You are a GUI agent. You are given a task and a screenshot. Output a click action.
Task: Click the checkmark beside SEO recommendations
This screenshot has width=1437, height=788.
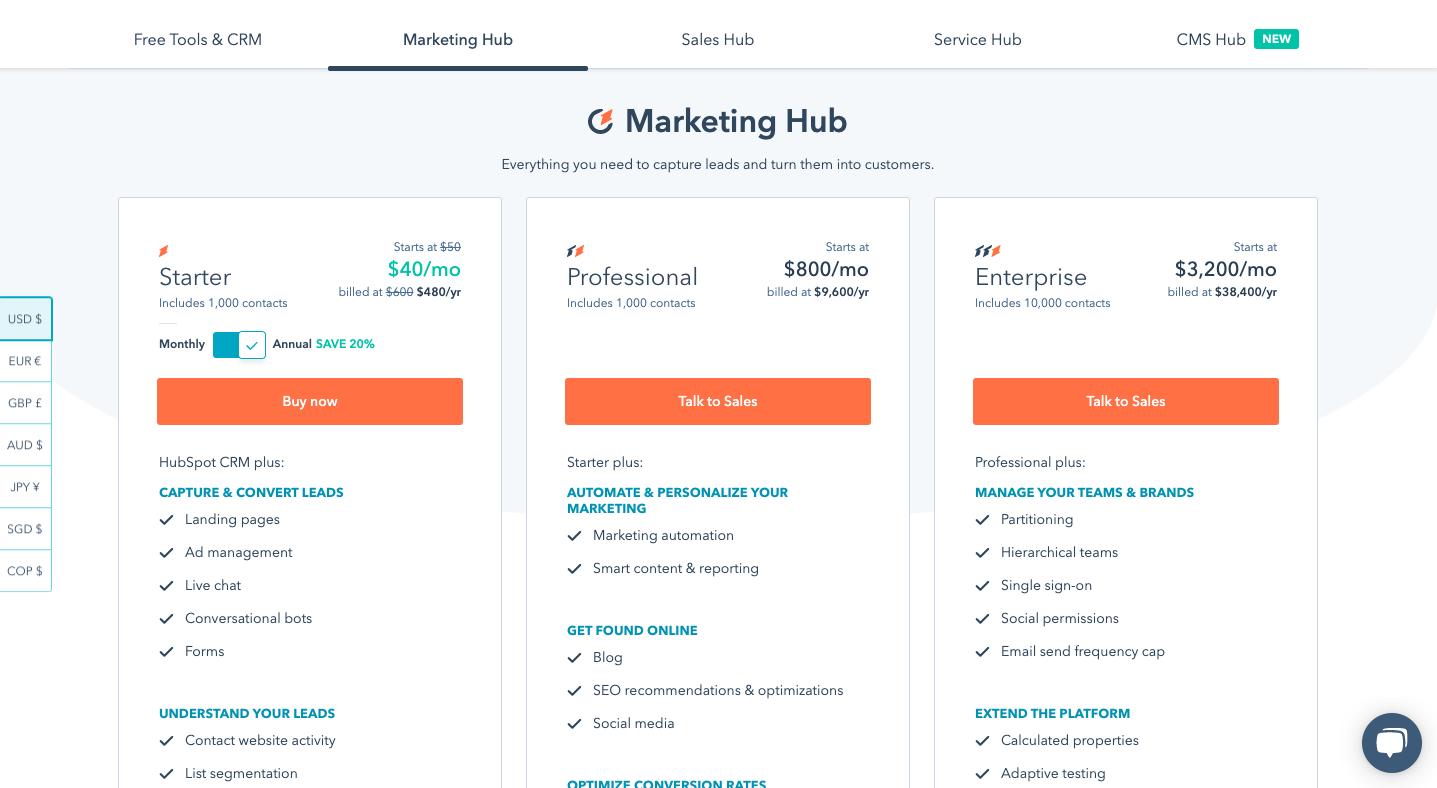tap(575, 691)
